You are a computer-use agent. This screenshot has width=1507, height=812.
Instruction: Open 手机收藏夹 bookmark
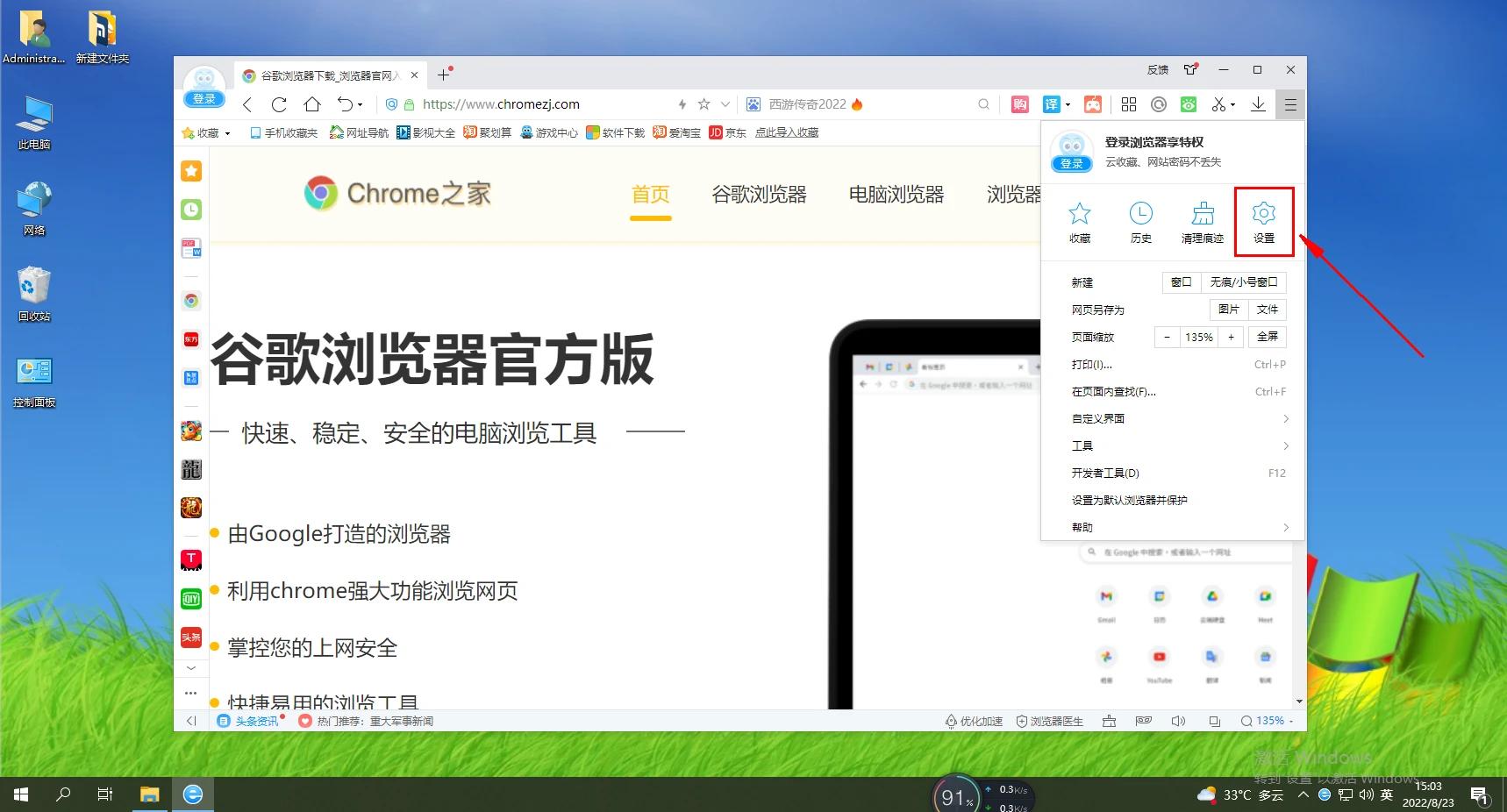click(x=283, y=133)
